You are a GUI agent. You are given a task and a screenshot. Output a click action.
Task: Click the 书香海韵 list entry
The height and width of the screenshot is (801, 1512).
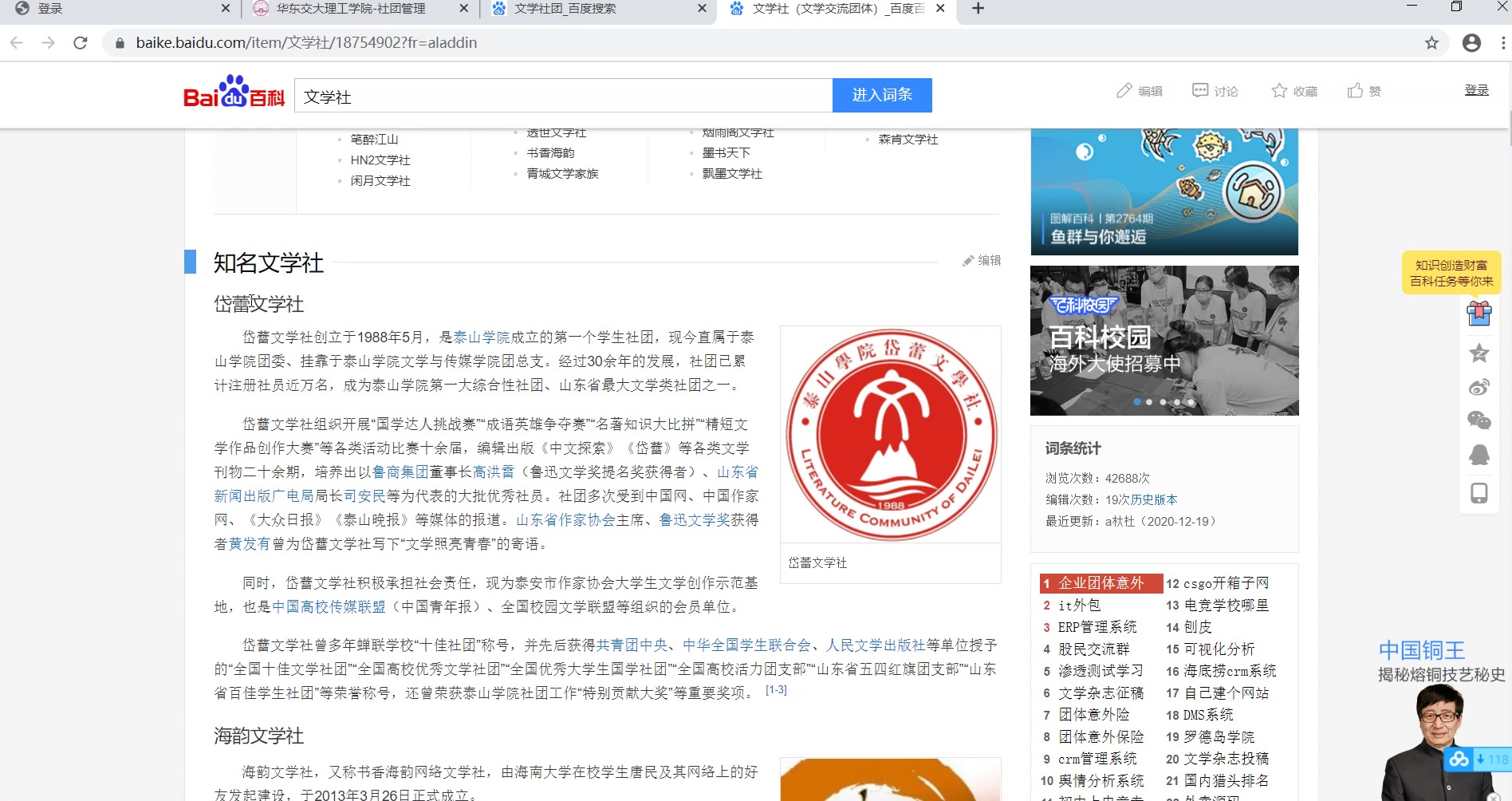[x=550, y=152]
